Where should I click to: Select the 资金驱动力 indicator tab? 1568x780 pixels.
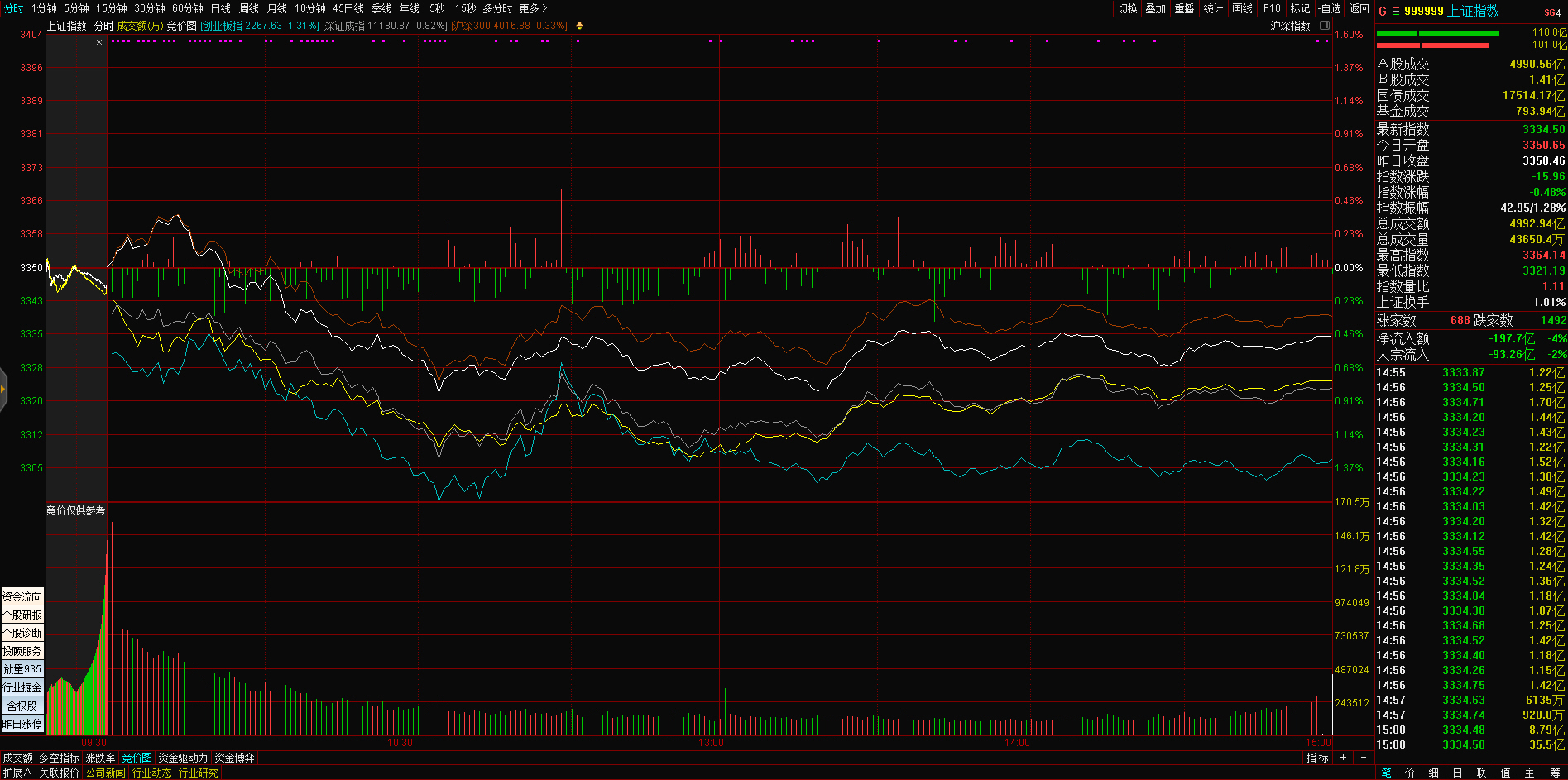183,758
